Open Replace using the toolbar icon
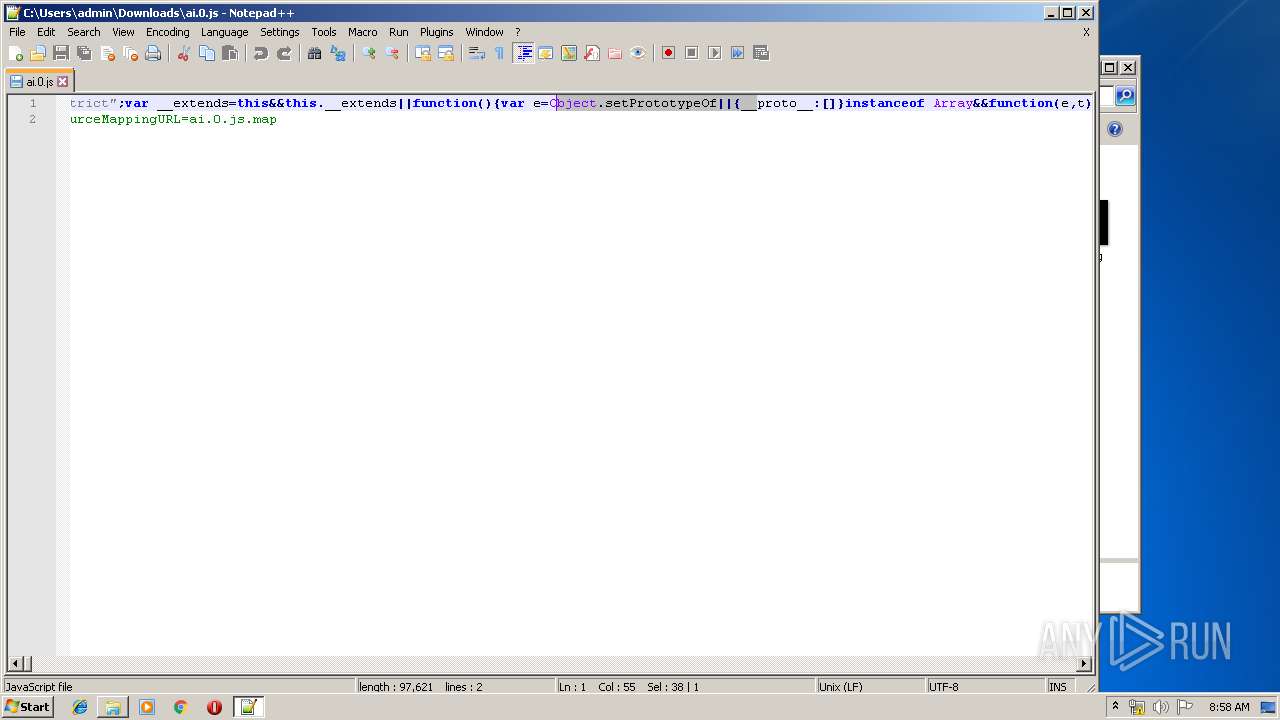 click(x=338, y=53)
